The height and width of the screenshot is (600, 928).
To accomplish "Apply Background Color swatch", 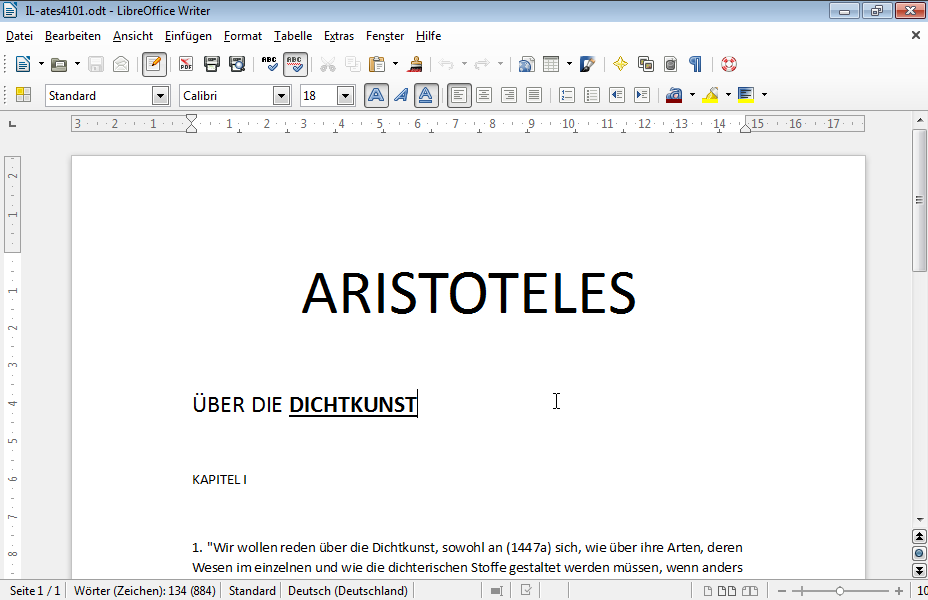I will point(746,95).
